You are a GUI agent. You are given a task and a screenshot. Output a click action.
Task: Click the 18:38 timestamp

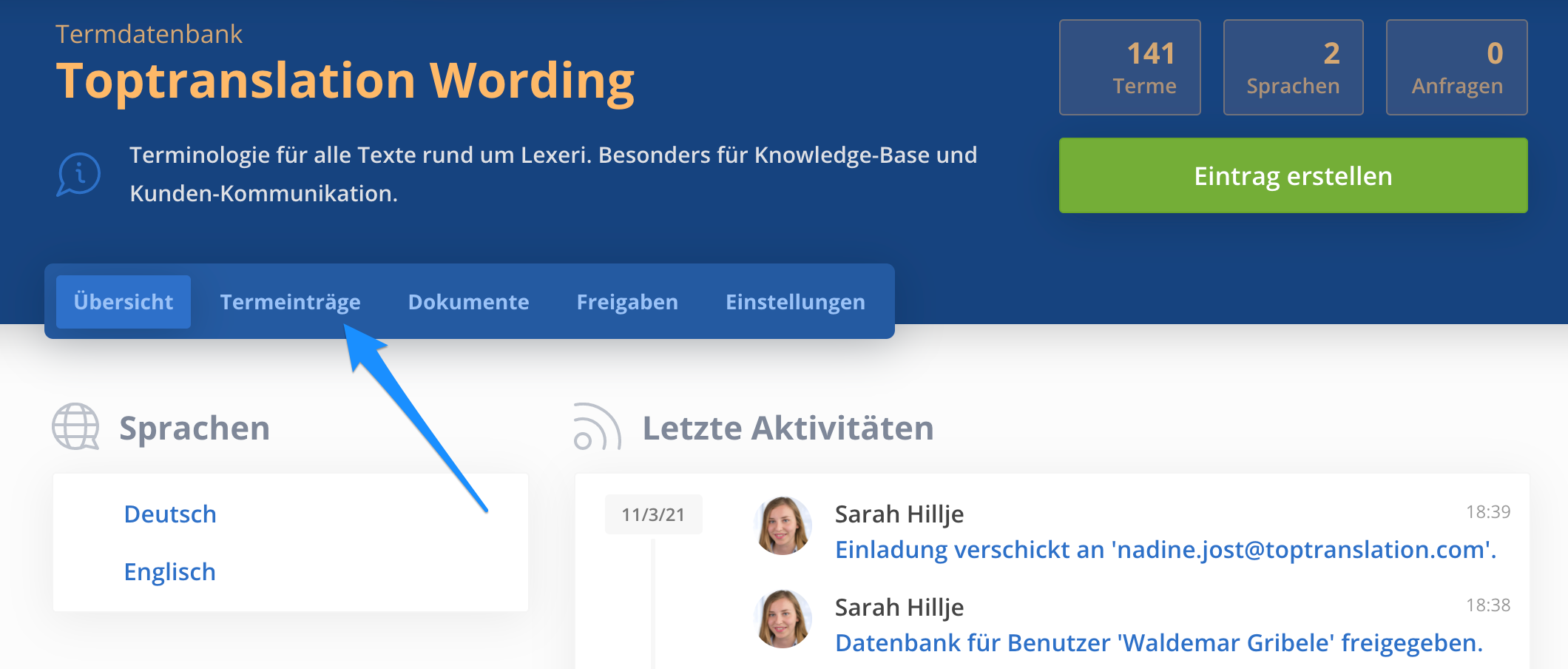click(1488, 605)
